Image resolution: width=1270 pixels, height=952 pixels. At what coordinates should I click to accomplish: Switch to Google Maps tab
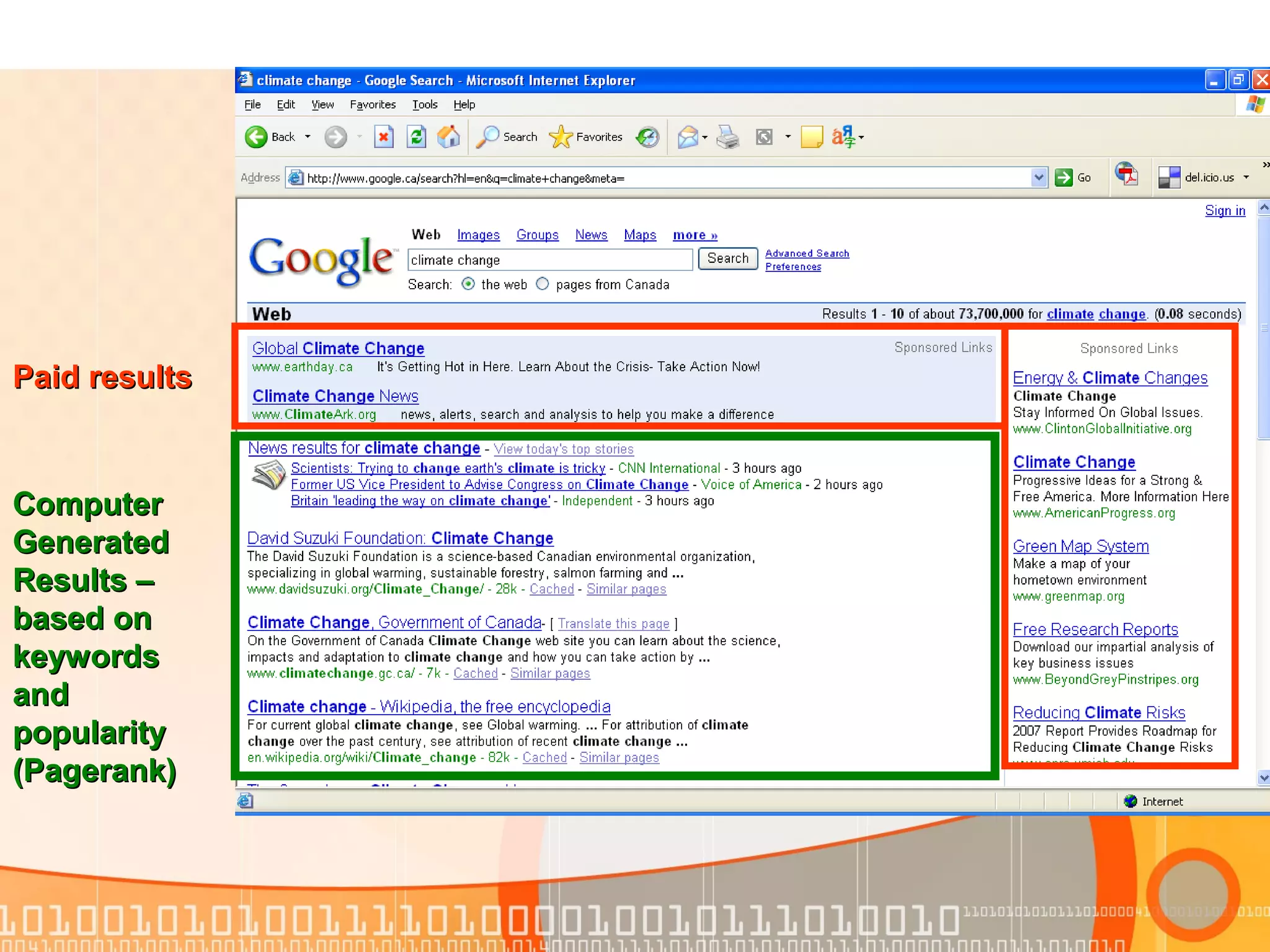click(640, 235)
